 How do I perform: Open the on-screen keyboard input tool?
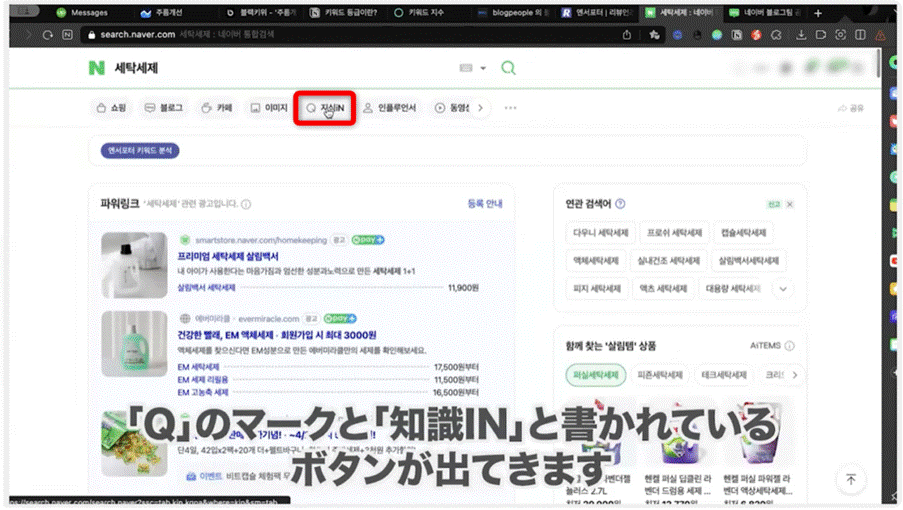(x=466, y=68)
